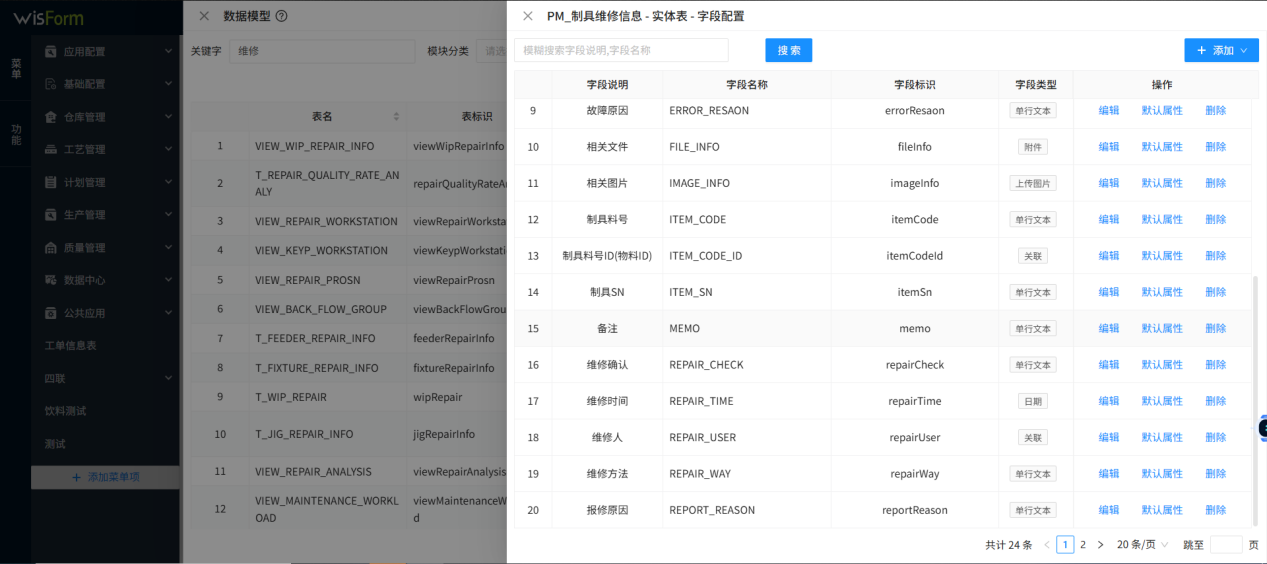Delete the 备注 MEMO field row
The width and height of the screenshot is (1267, 564).
click(x=1215, y=328)
